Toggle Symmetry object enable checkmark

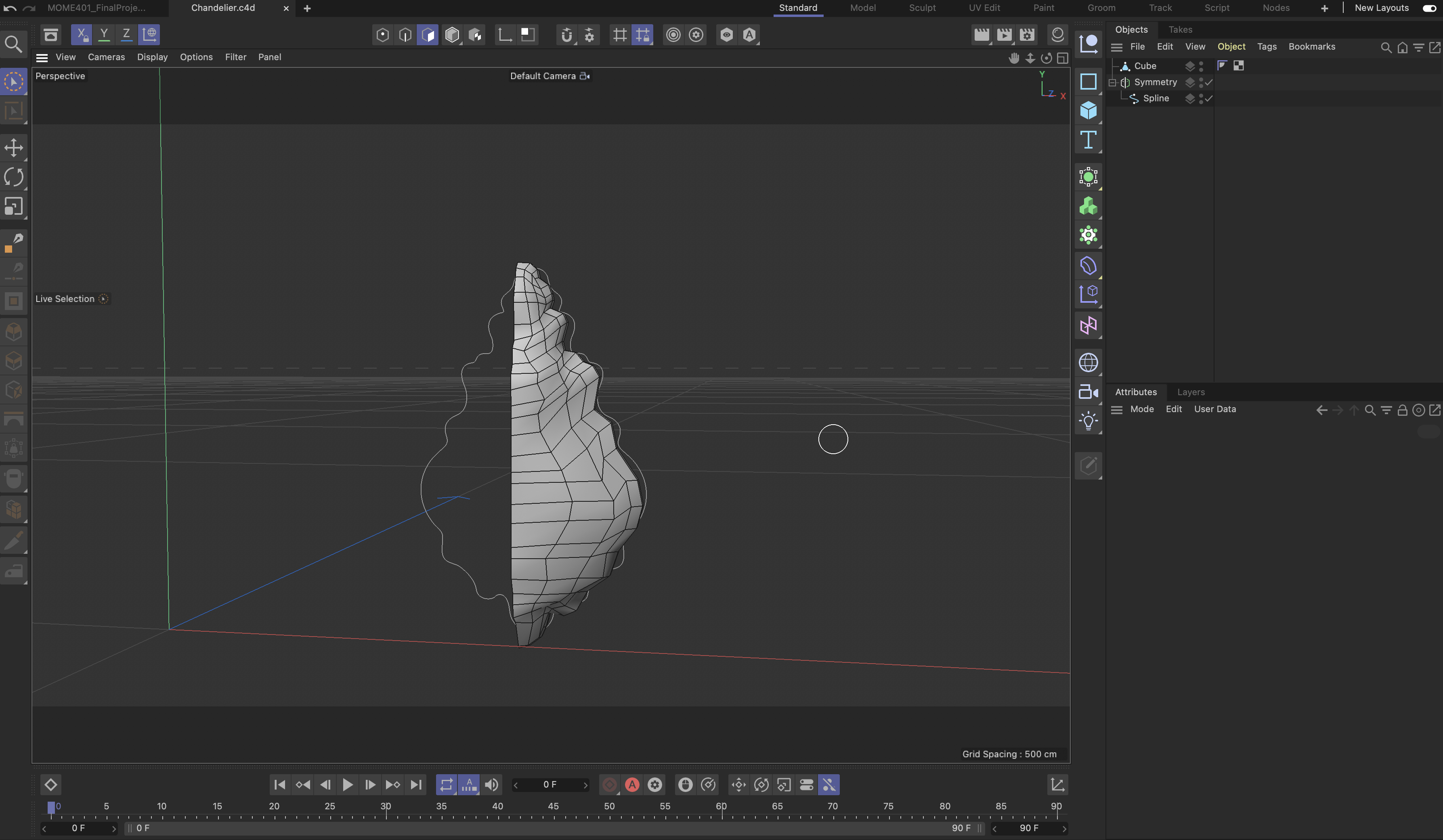1209,82
